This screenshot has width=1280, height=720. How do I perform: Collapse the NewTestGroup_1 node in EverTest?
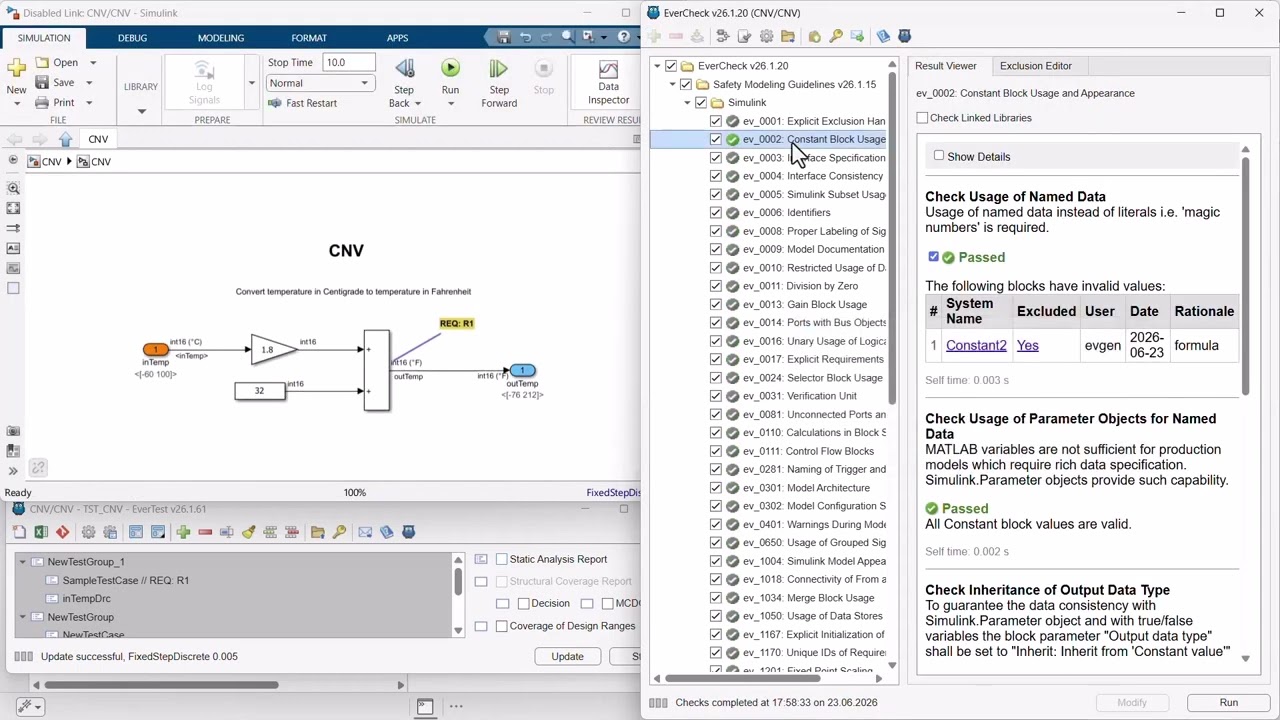click(22, 562)
